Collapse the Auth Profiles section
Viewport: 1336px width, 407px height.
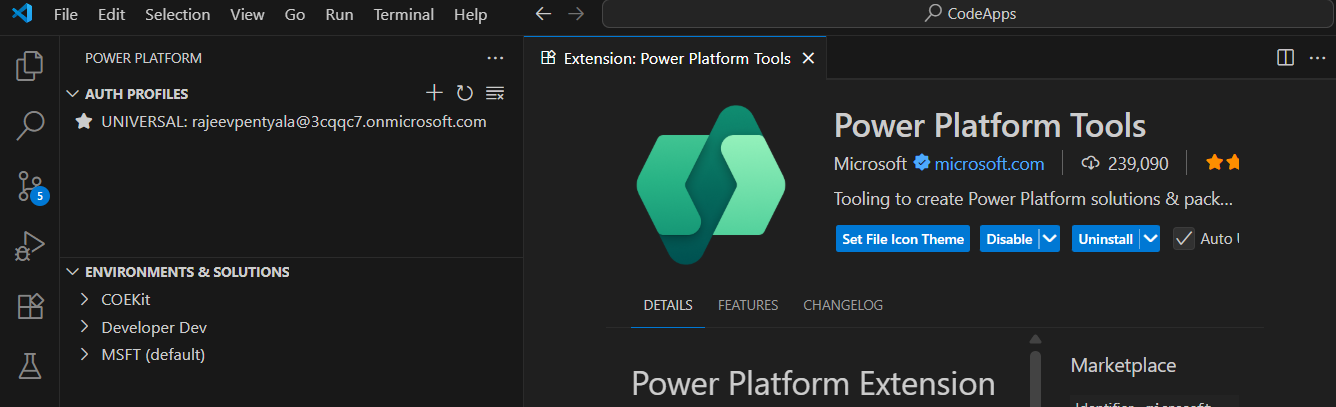click(x=72, y=94)
